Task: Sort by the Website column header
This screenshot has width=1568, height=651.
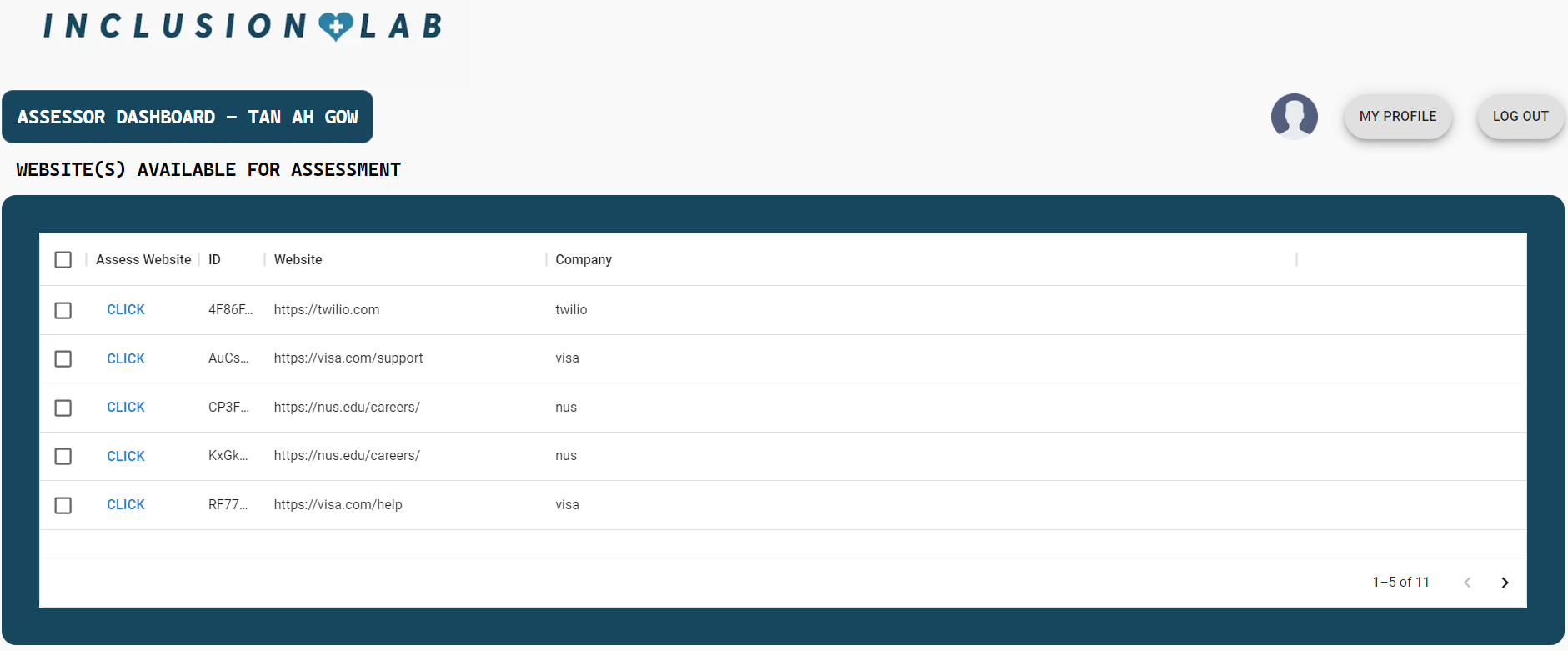Action: pyautogui.click(x=298, y=259)
